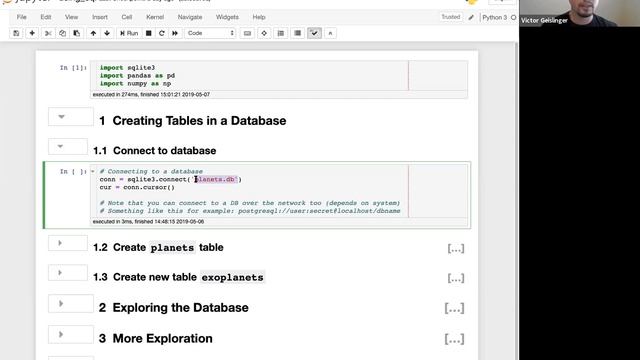640x360 pixels.
Task: Collapse the 1.1 Connect to database heading
Action: coord(60,147)
